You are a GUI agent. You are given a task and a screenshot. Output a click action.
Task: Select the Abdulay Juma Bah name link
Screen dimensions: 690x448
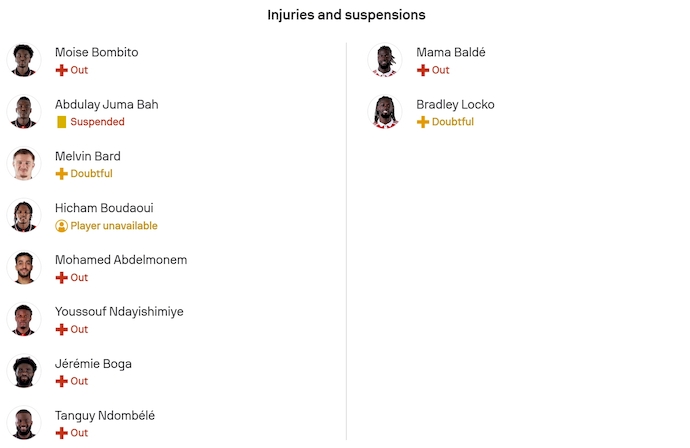tap(106, 104)
